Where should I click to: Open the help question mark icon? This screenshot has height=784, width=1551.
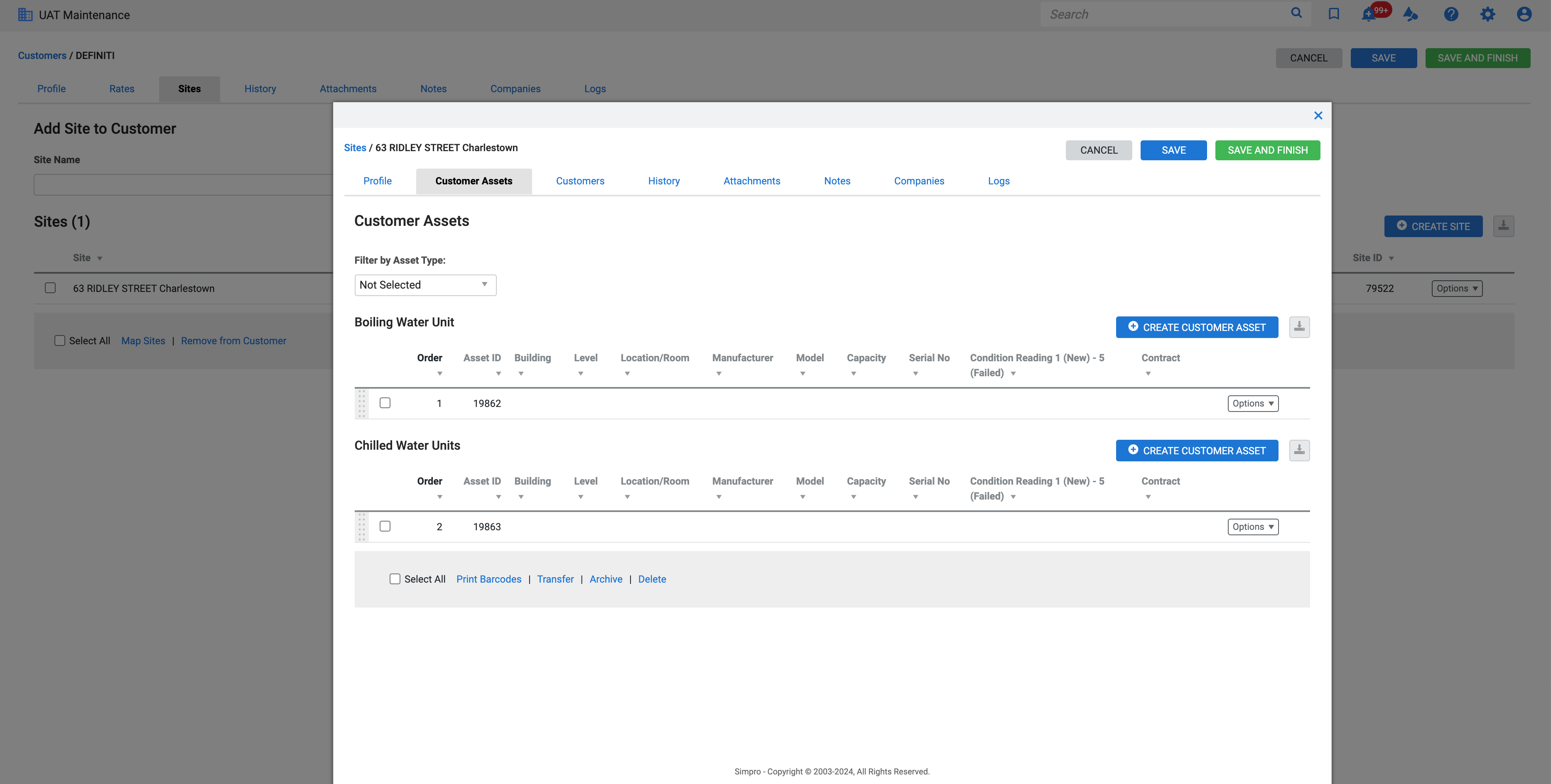pos(1451,14)
